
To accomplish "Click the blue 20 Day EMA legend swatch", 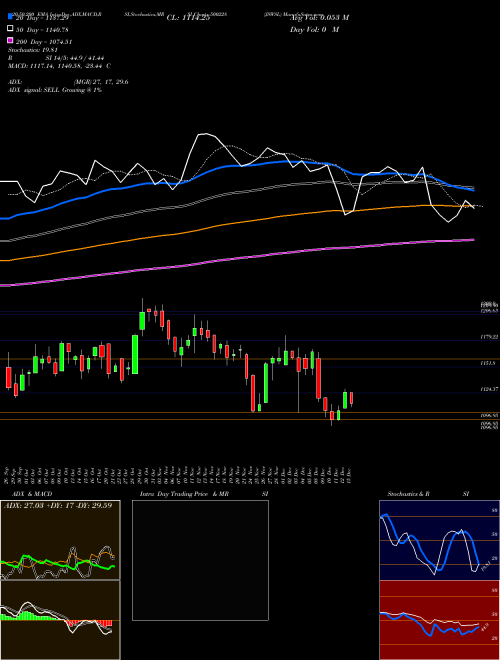I will (11, 17).
